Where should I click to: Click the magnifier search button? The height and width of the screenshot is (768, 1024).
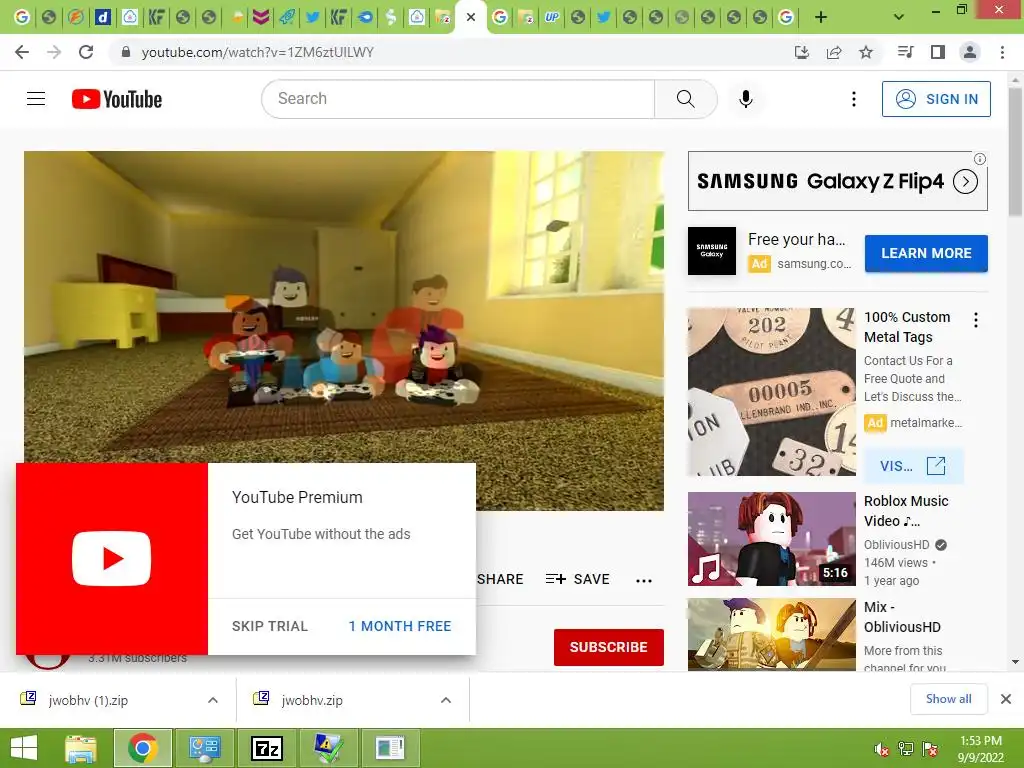(686, 99)
